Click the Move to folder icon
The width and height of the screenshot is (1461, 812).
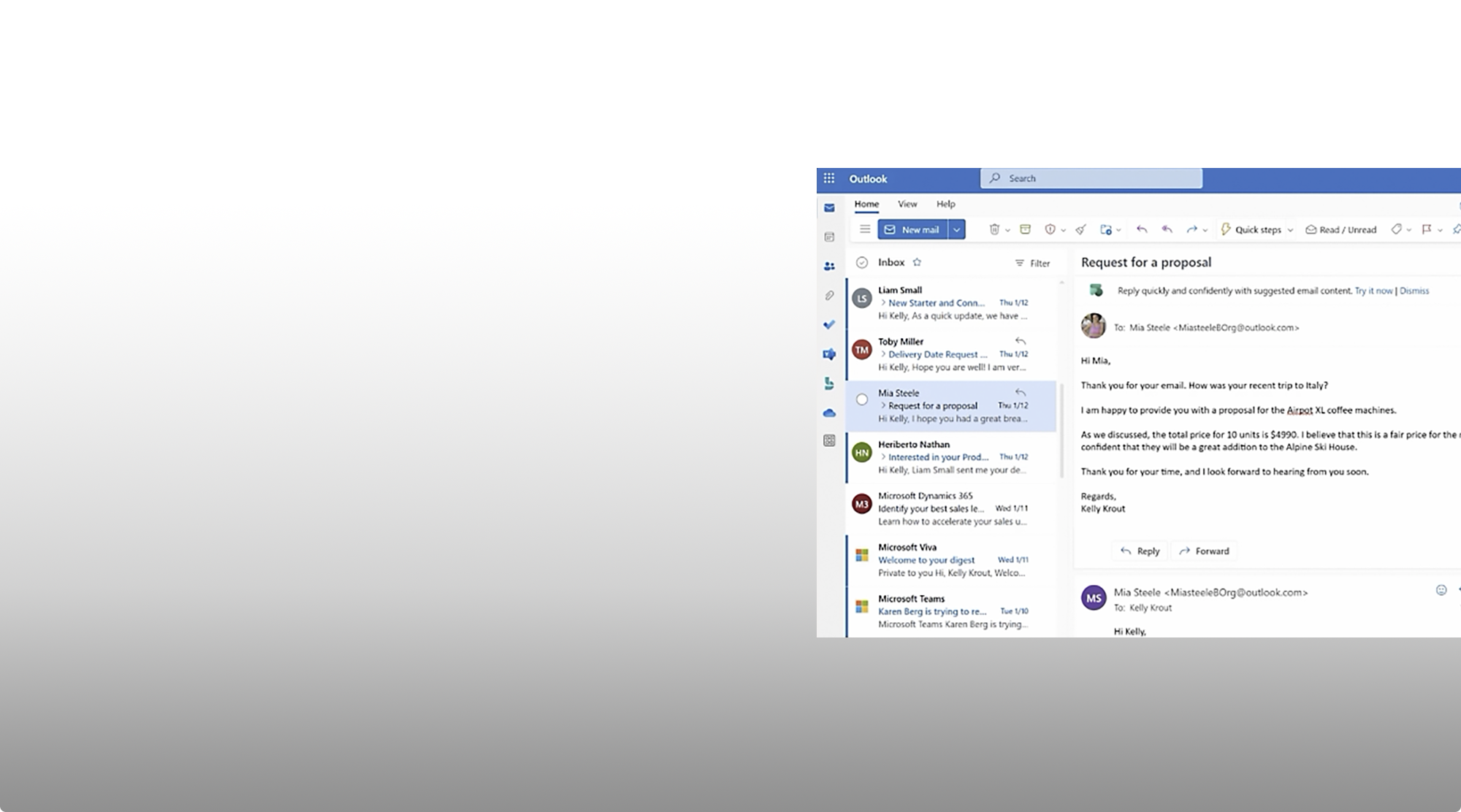tap(1106, 229)
